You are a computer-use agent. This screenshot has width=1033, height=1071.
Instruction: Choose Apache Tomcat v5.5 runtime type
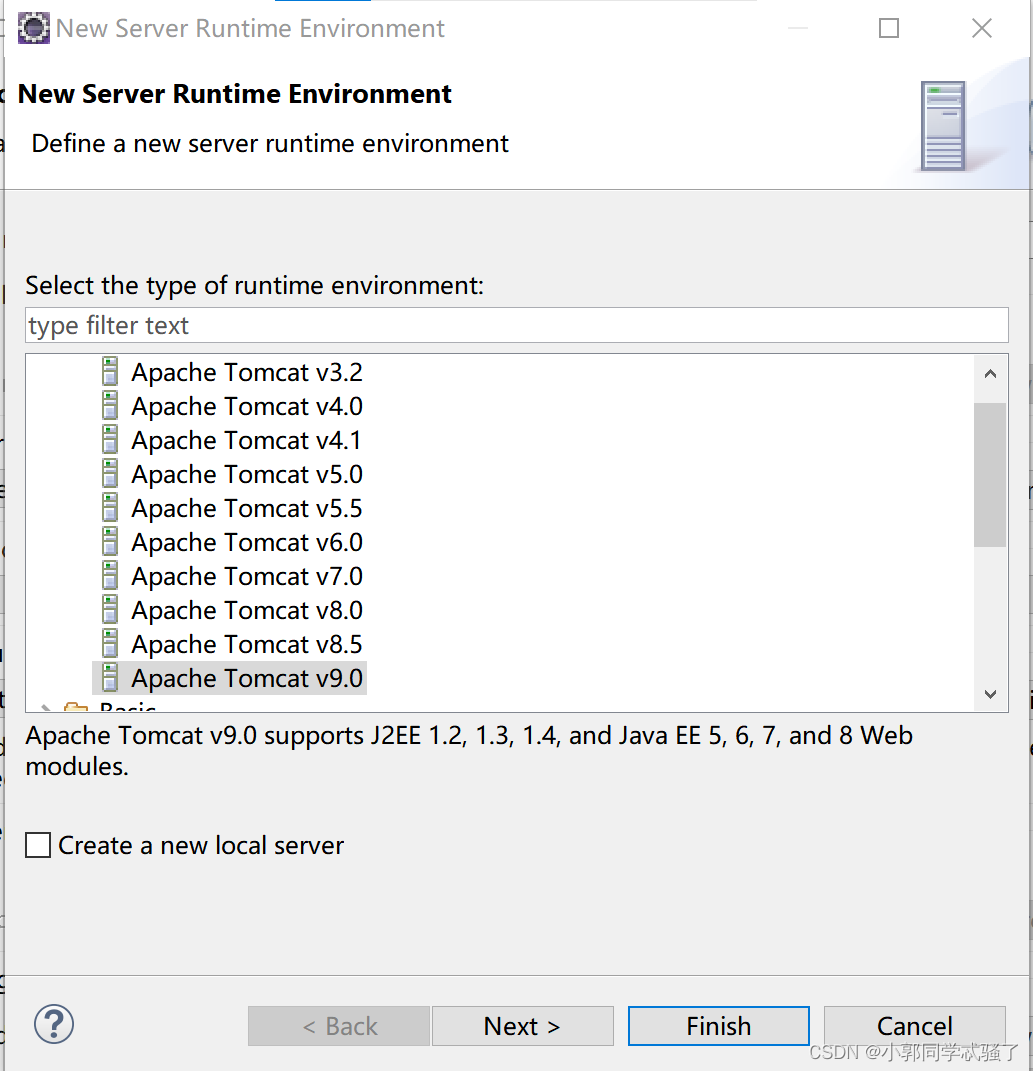246,508
